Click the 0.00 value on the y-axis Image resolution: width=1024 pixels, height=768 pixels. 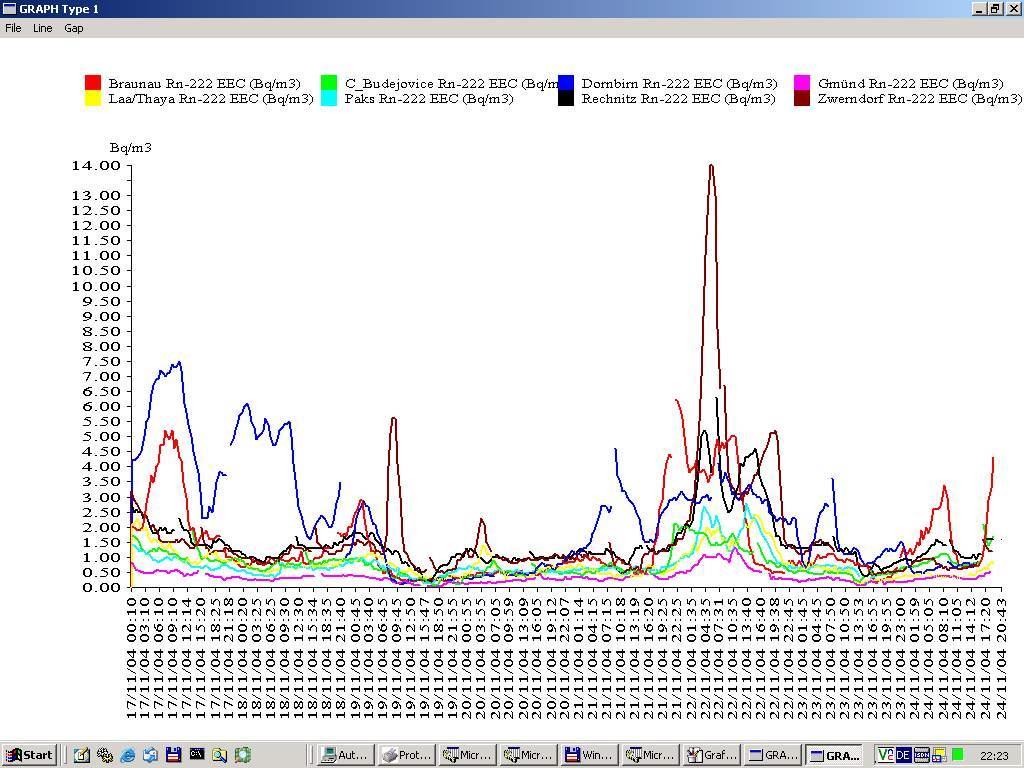click(x=102, y=588)
